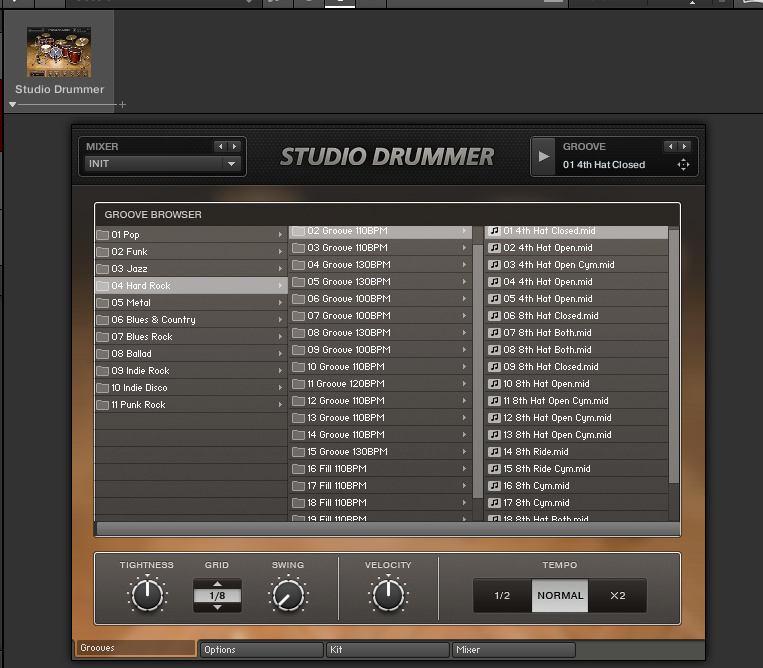The width and height of the screenshot is (763, 668).
Task: Open the 08 Ballad groove folder
Action: [x=191, y=354]
